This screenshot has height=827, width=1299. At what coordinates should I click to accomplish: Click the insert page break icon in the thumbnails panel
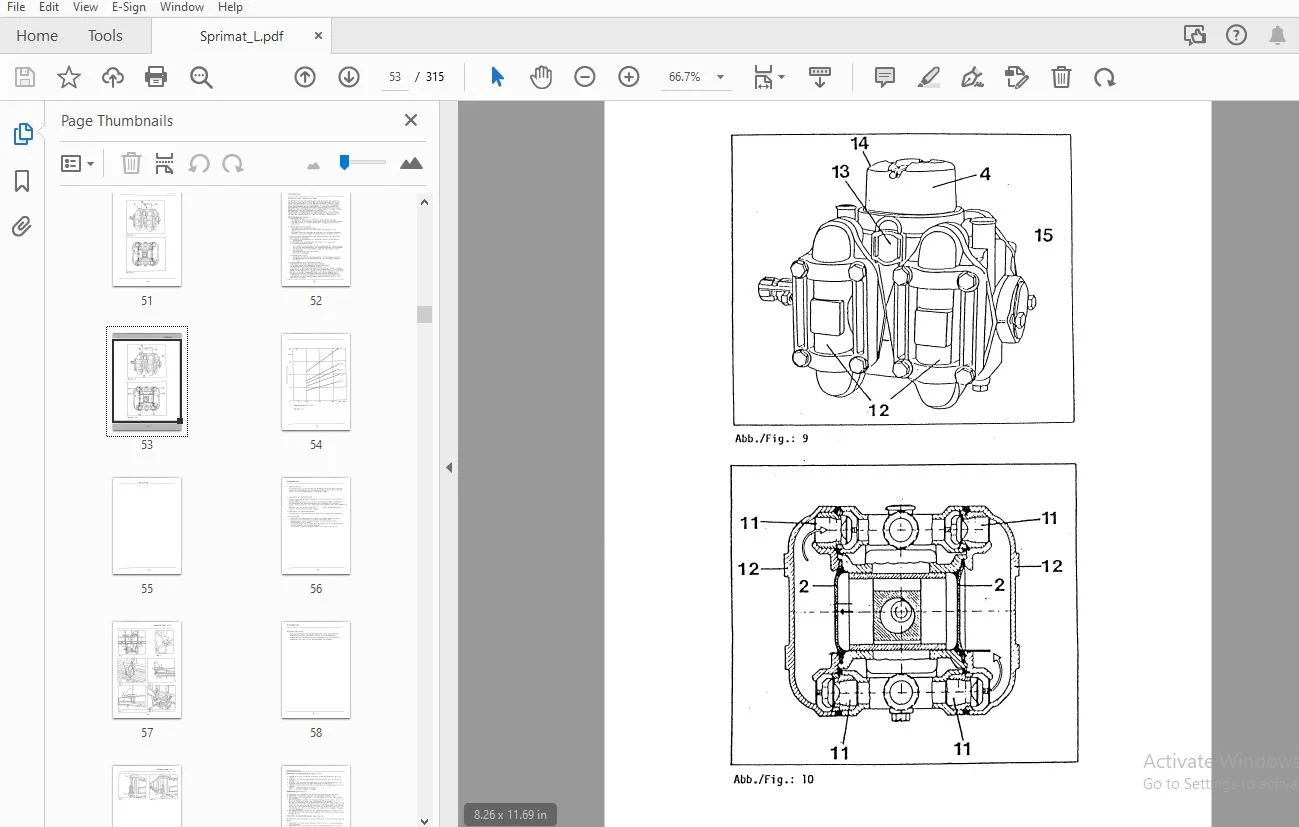coord(165,163)
